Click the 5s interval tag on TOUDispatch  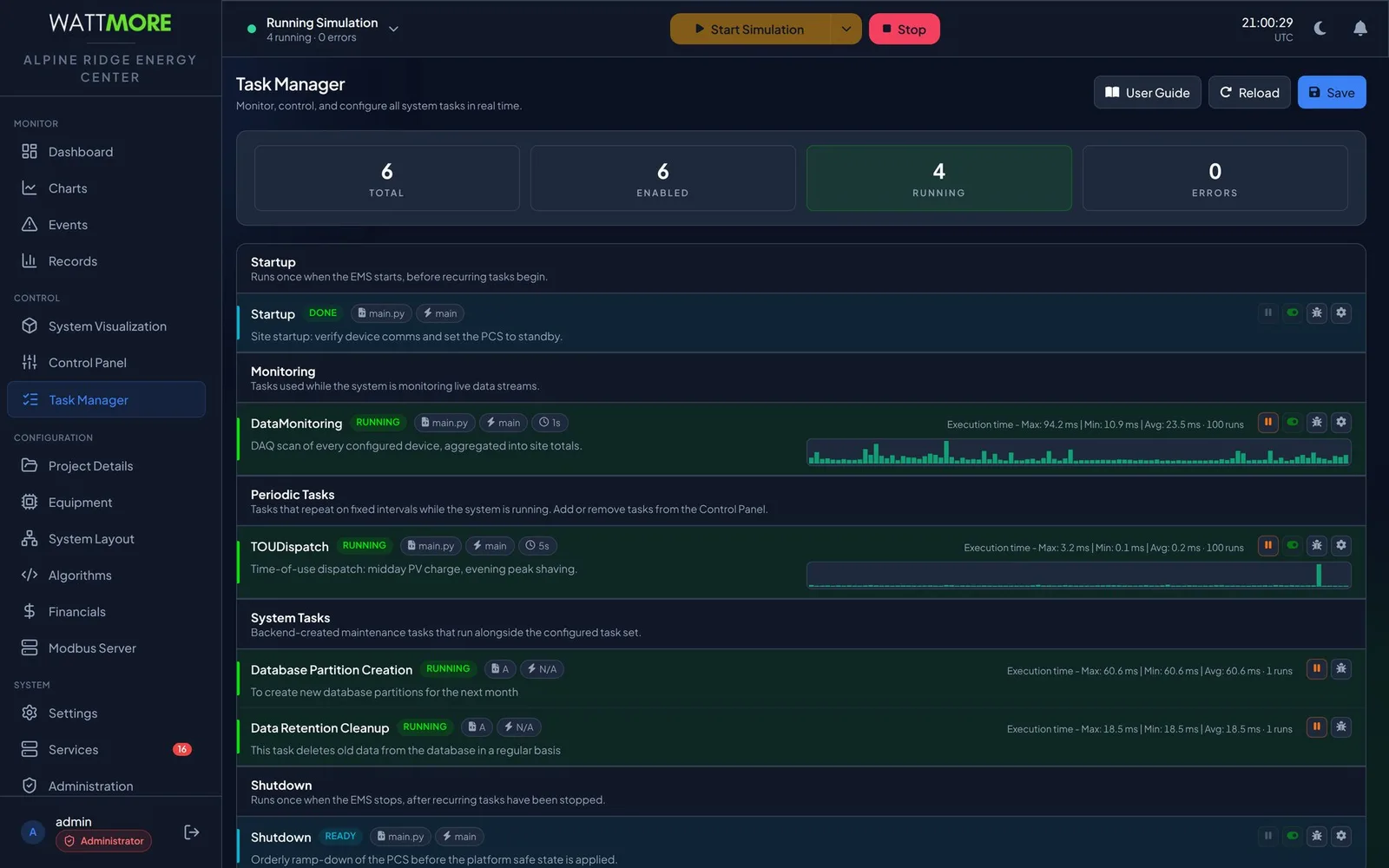(537, 546)
